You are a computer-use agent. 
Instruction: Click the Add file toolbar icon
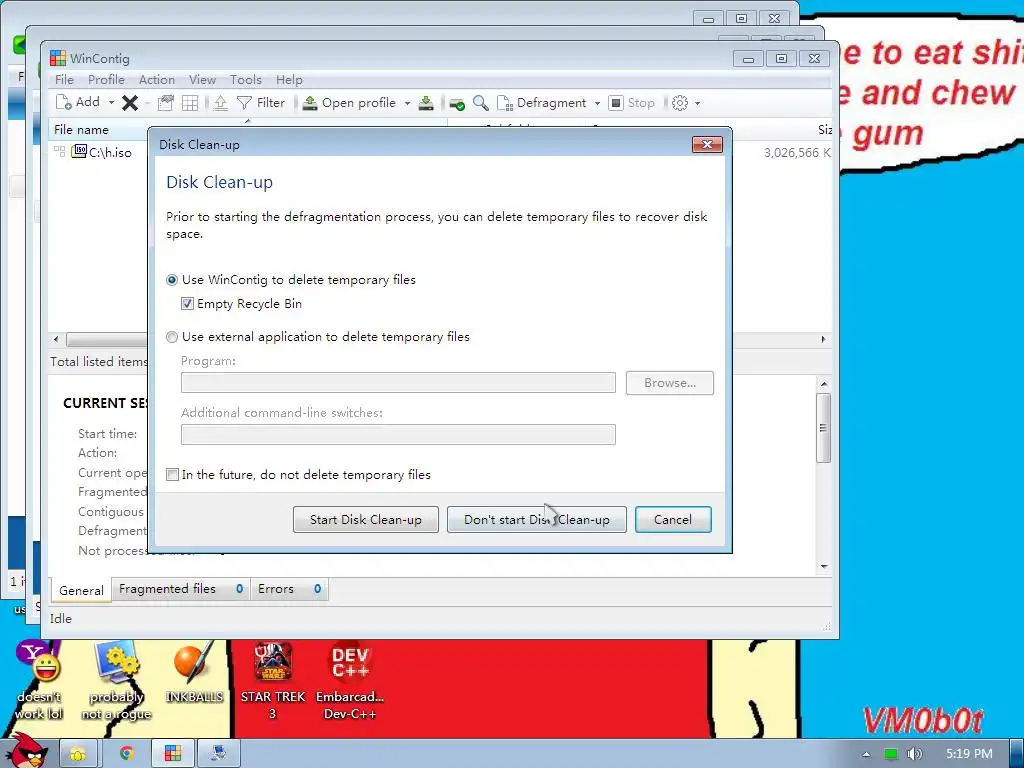tap(63, 103)
